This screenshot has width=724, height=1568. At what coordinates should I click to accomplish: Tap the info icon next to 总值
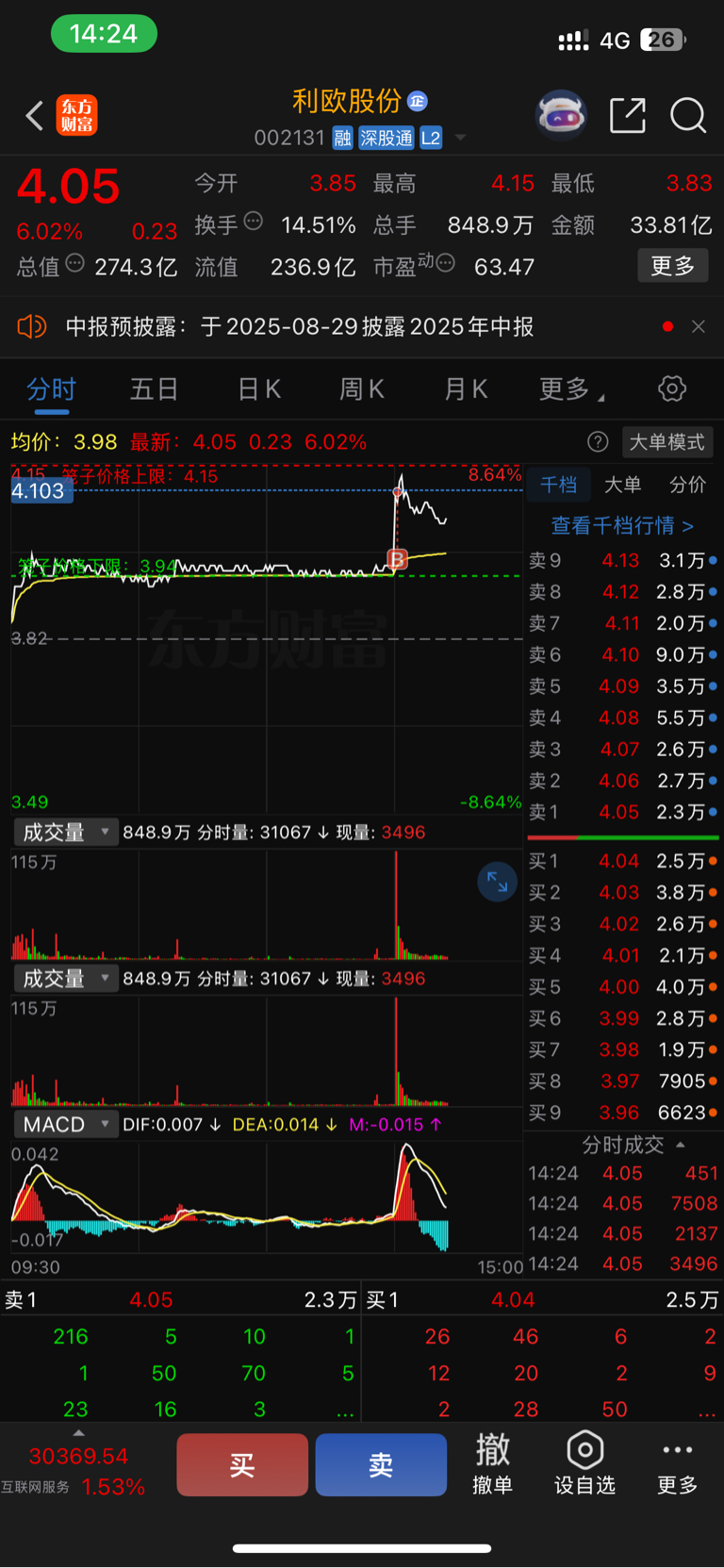74,263
